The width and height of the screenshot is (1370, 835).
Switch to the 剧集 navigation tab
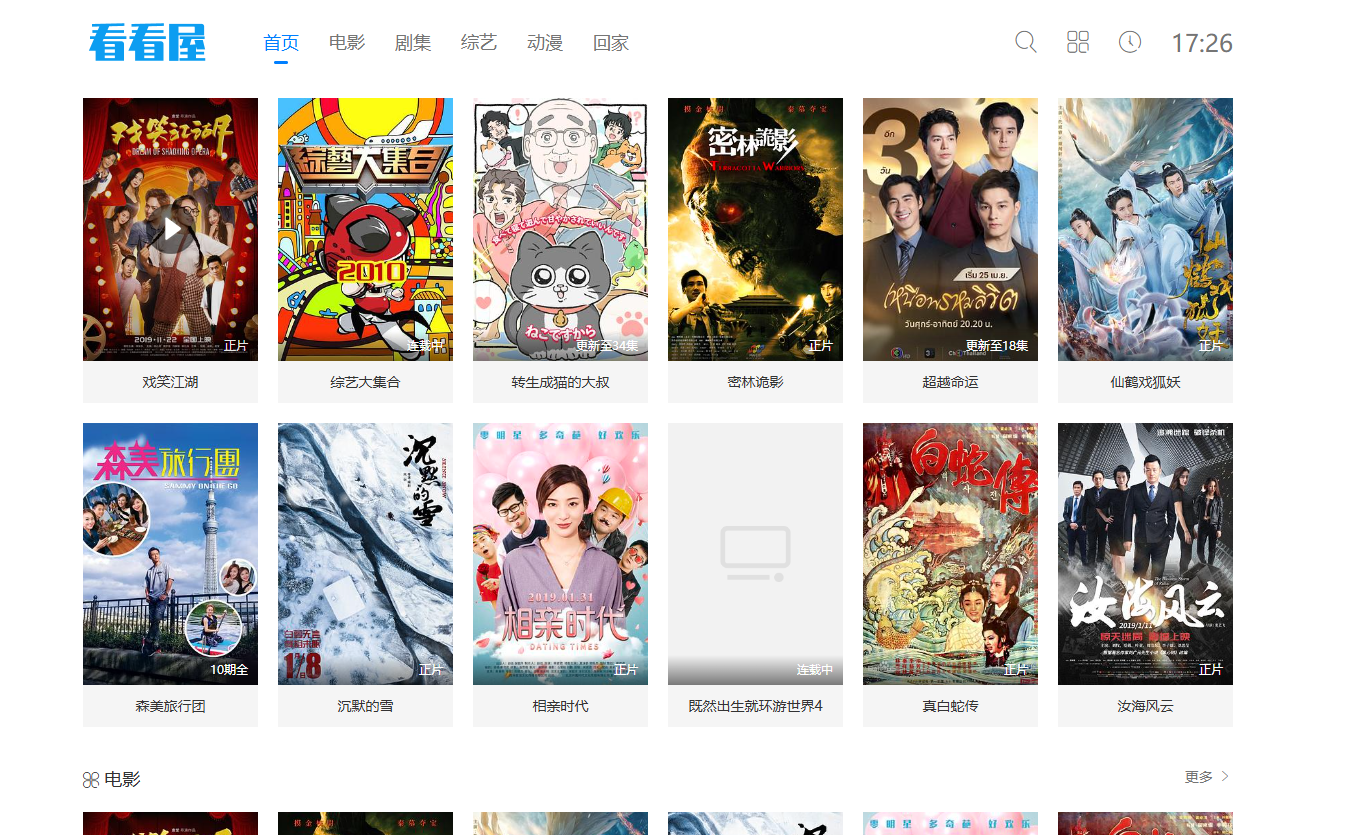tap(413, 43)
